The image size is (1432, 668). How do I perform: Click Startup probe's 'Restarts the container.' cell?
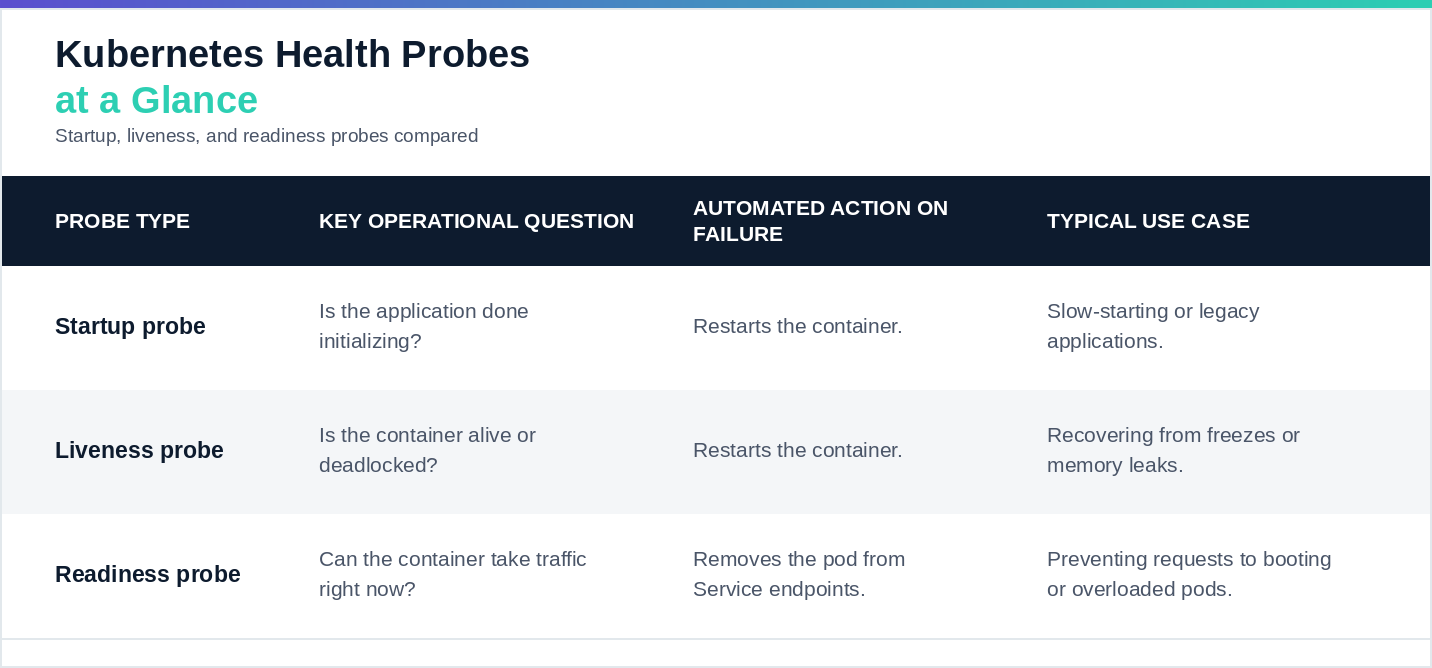point(798,326)
